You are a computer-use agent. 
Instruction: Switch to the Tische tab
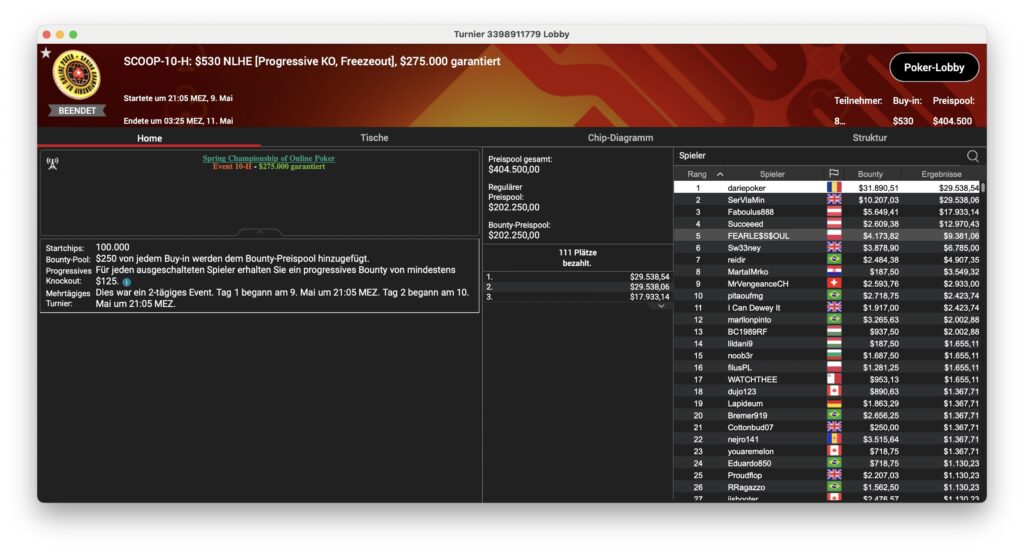pyautogui.click(x=374, y=138)
